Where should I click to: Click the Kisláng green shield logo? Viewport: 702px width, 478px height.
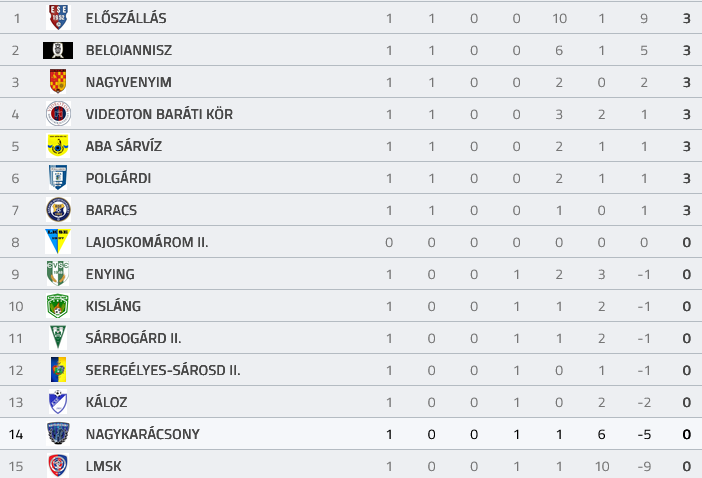[58, 306]
